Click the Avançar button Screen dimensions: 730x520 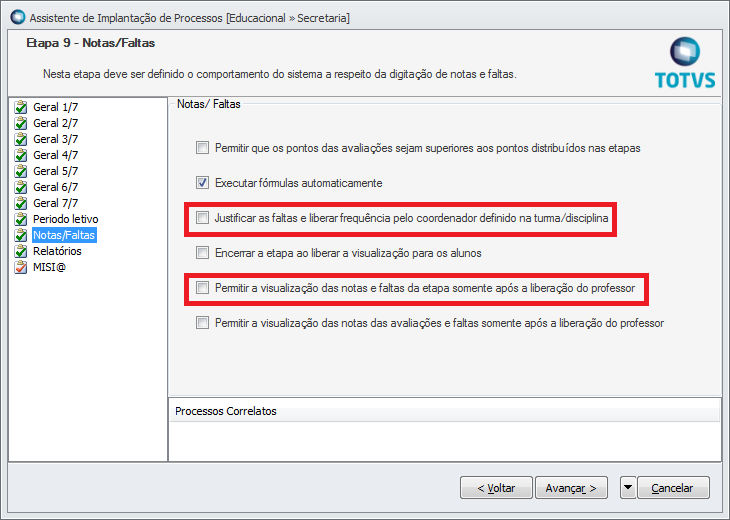(571, 487)
